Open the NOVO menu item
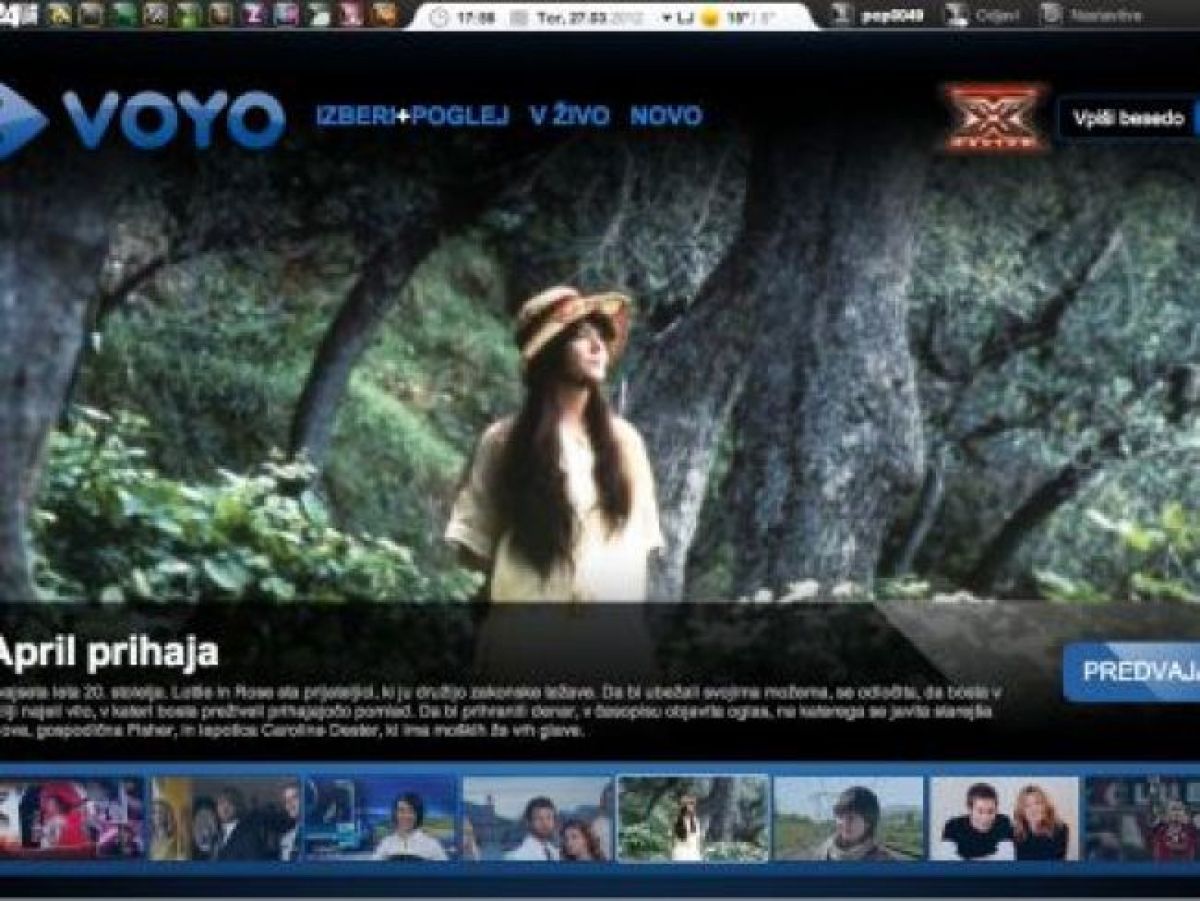This screenshot has height=901, width=1200. pos(665,116)
